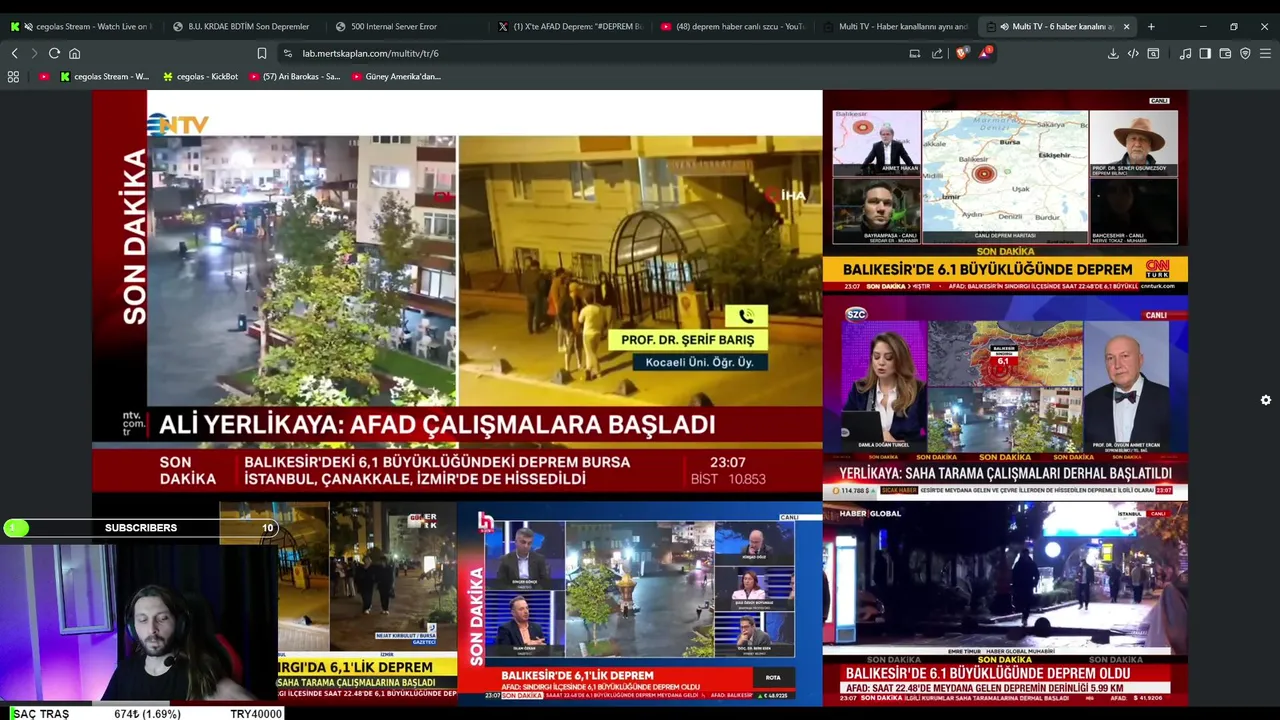Switch to deprem haber canlı YouTube tab
Viewport: 1280px width, 720px height.
coord(735,27)
